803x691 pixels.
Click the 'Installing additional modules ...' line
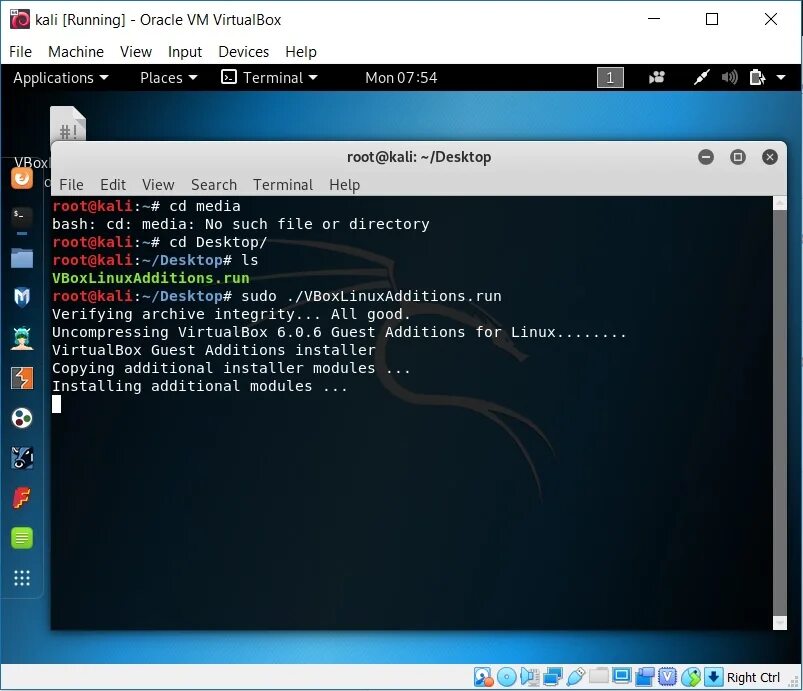click(x=200, y=386)
